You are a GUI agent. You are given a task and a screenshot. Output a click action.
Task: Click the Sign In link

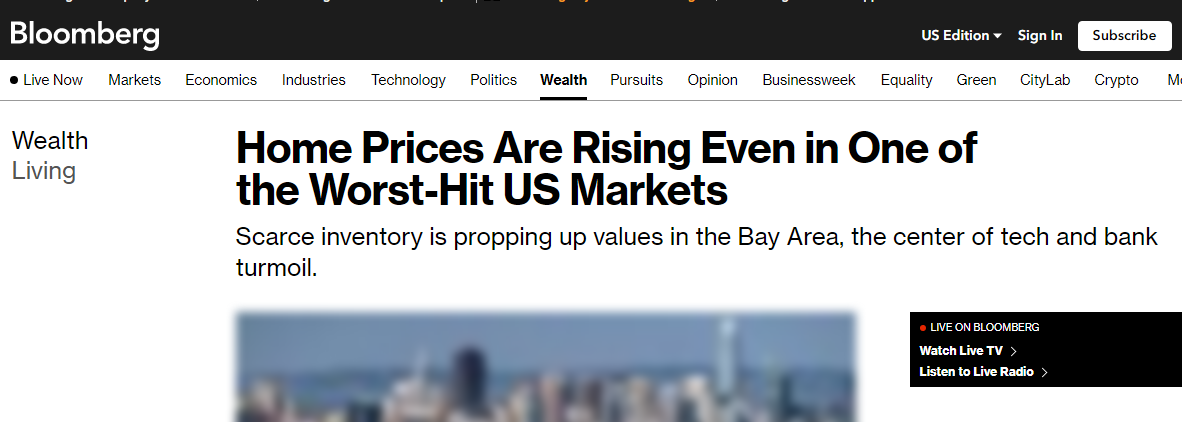(x=1040, y=36)
